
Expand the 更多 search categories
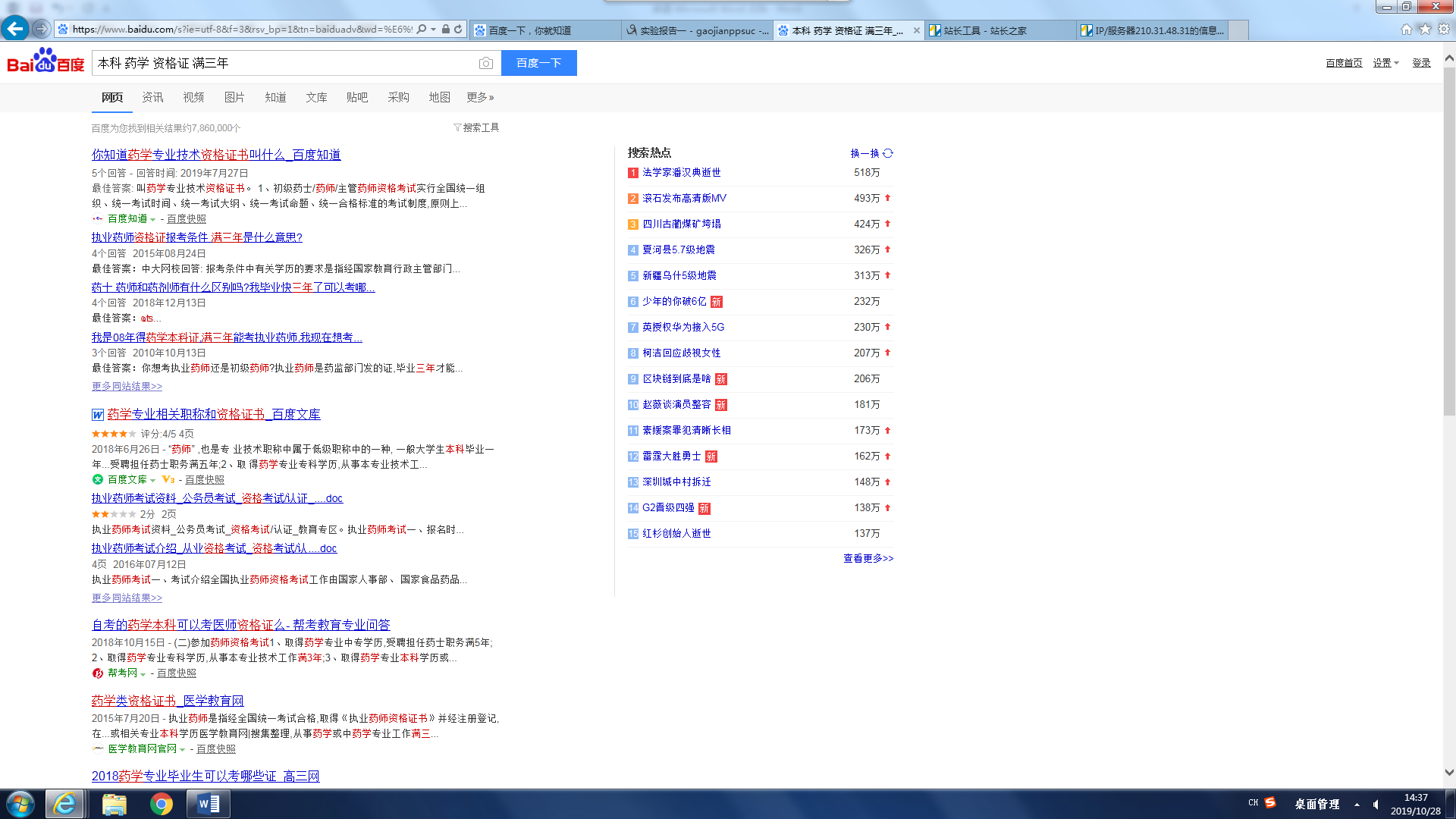tap(480, 97)
